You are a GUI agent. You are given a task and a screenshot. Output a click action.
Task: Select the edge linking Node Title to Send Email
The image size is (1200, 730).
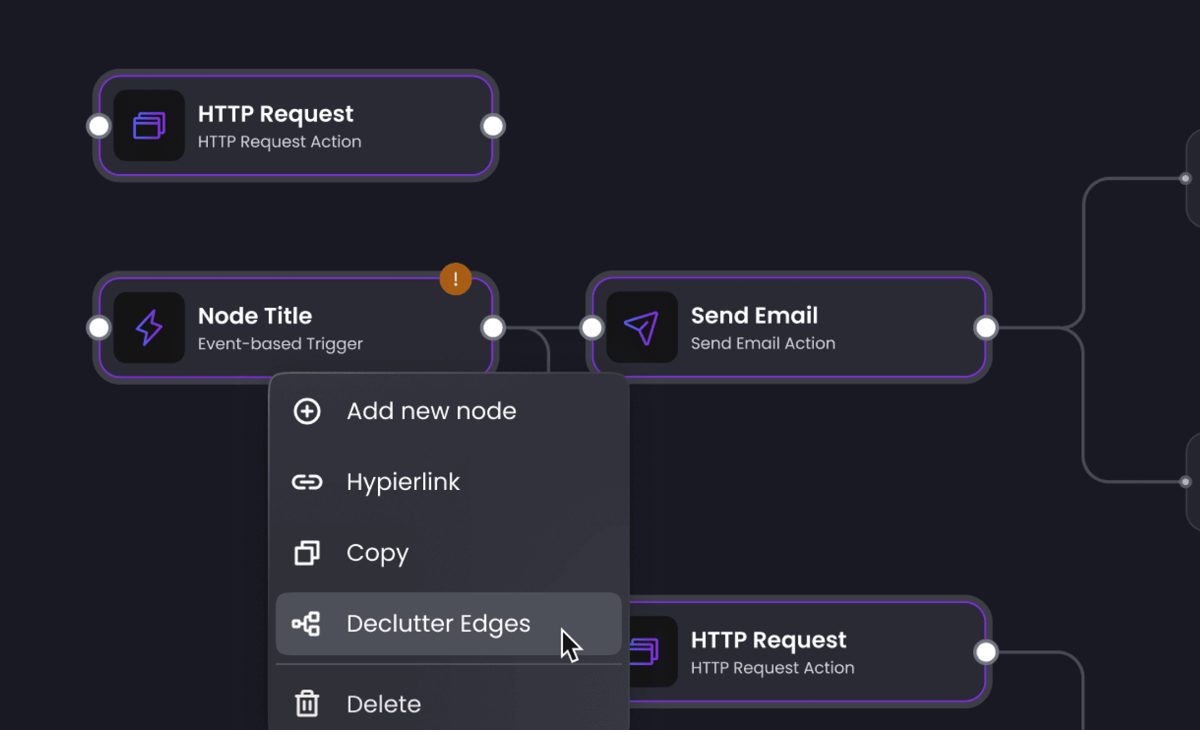point(542,327)
